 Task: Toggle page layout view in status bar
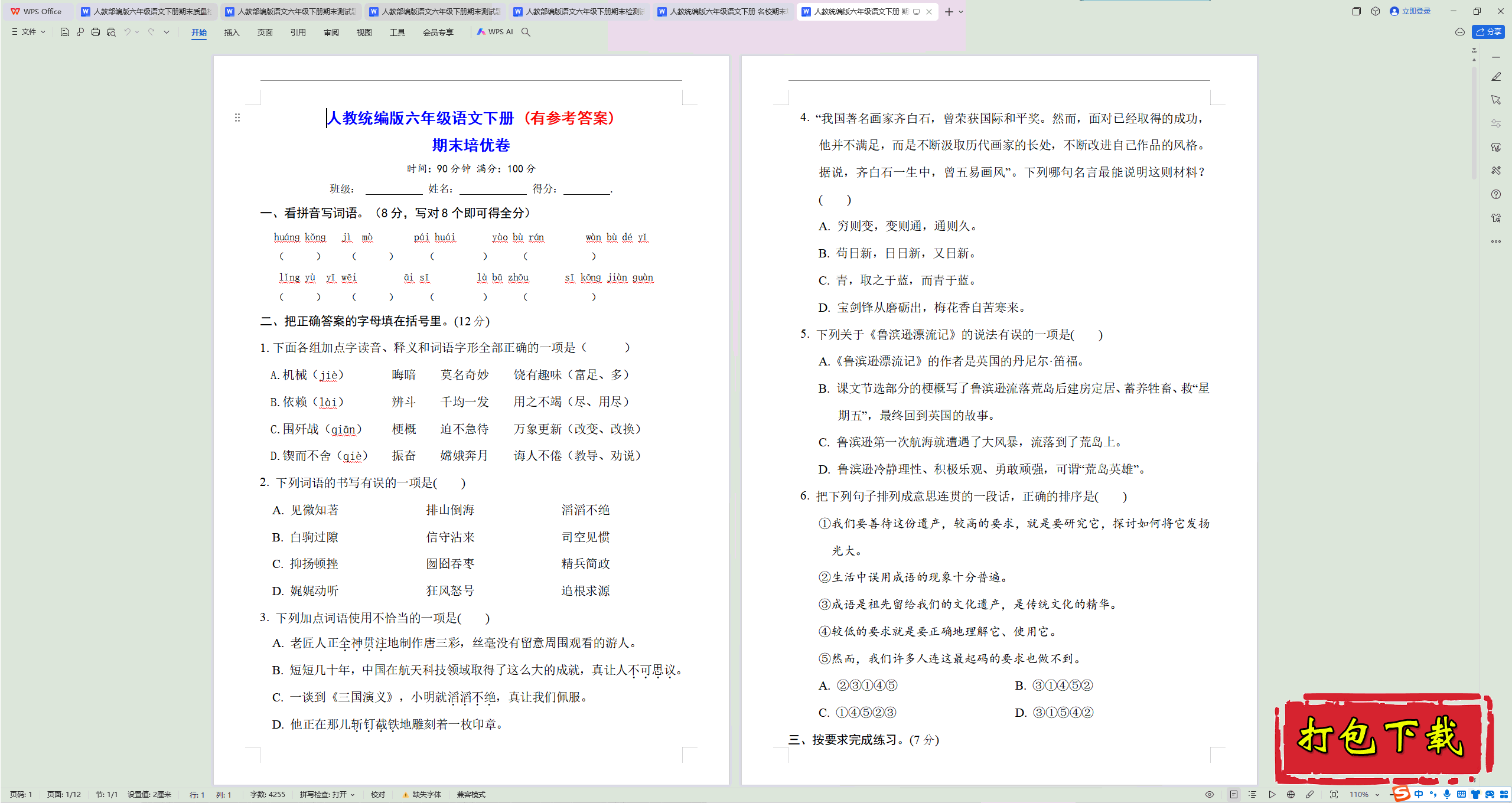[x=1234, y=795]
